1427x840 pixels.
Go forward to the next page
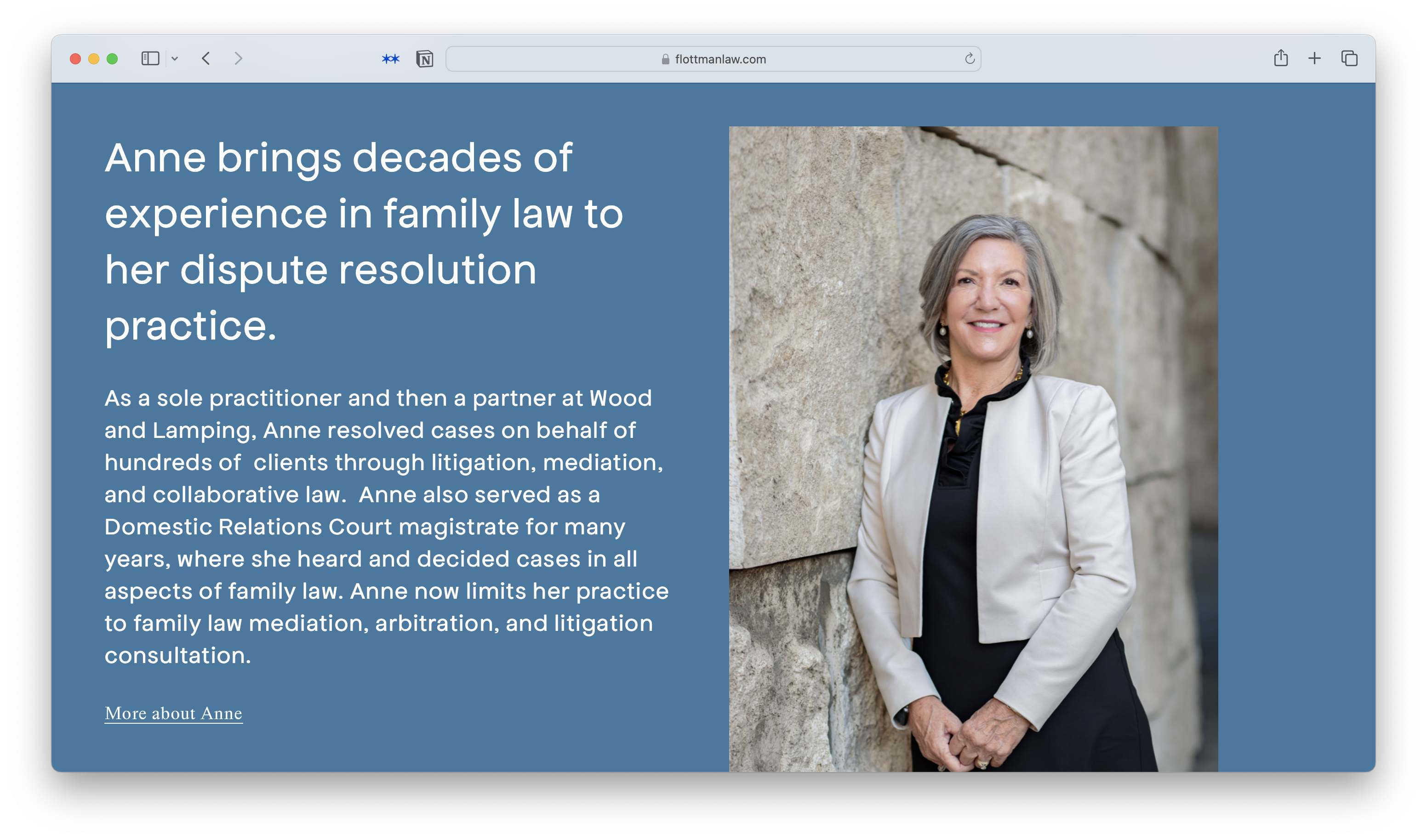[238, 59]
